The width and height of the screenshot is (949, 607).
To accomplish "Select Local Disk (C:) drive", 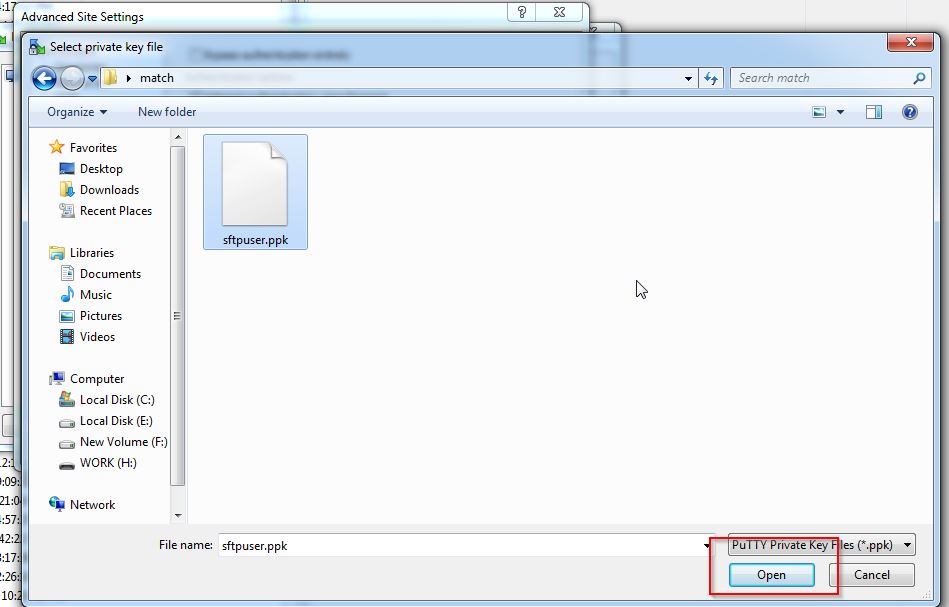I will [116, 400].
